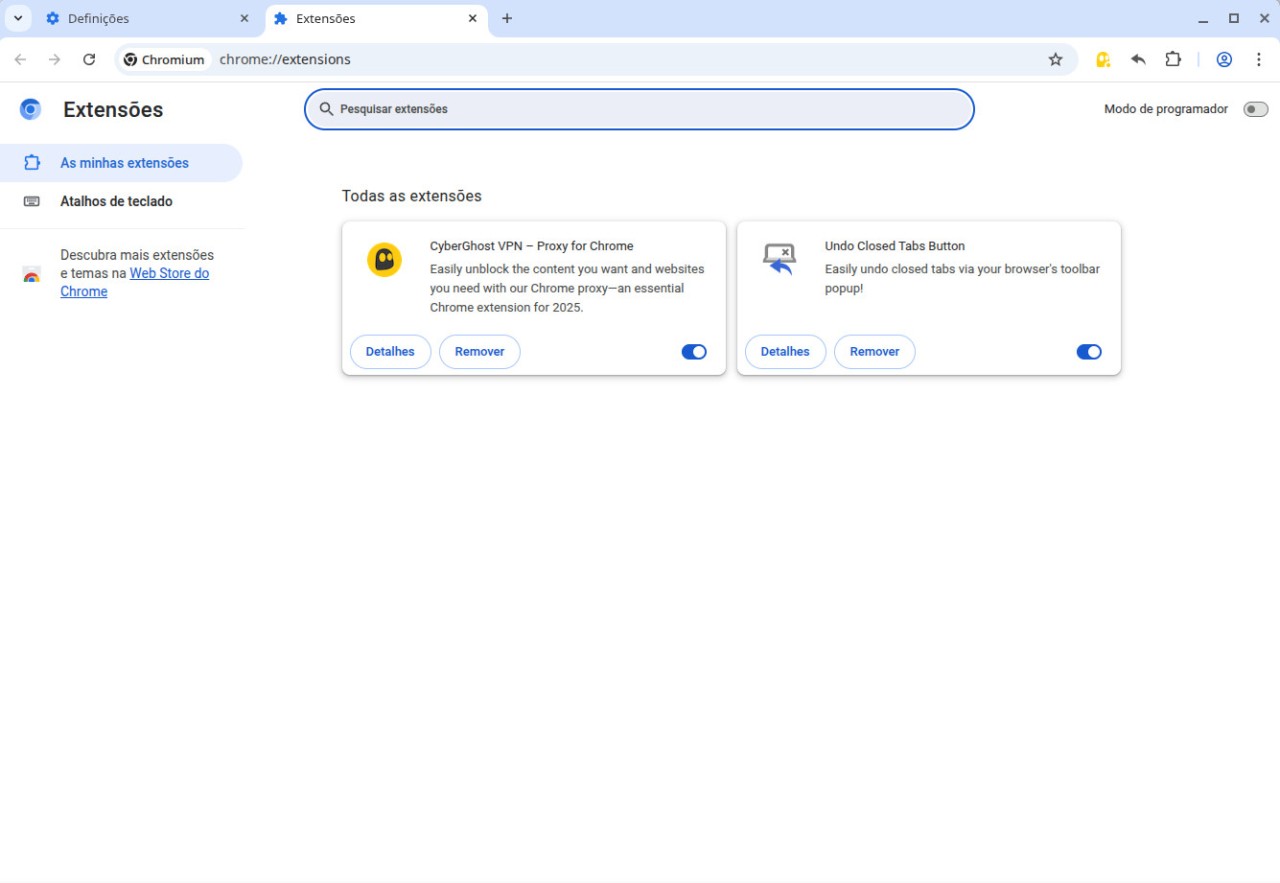Enable Modo de programador toggle
The height and width of the screenshot is (883, 1280).
1255,109
